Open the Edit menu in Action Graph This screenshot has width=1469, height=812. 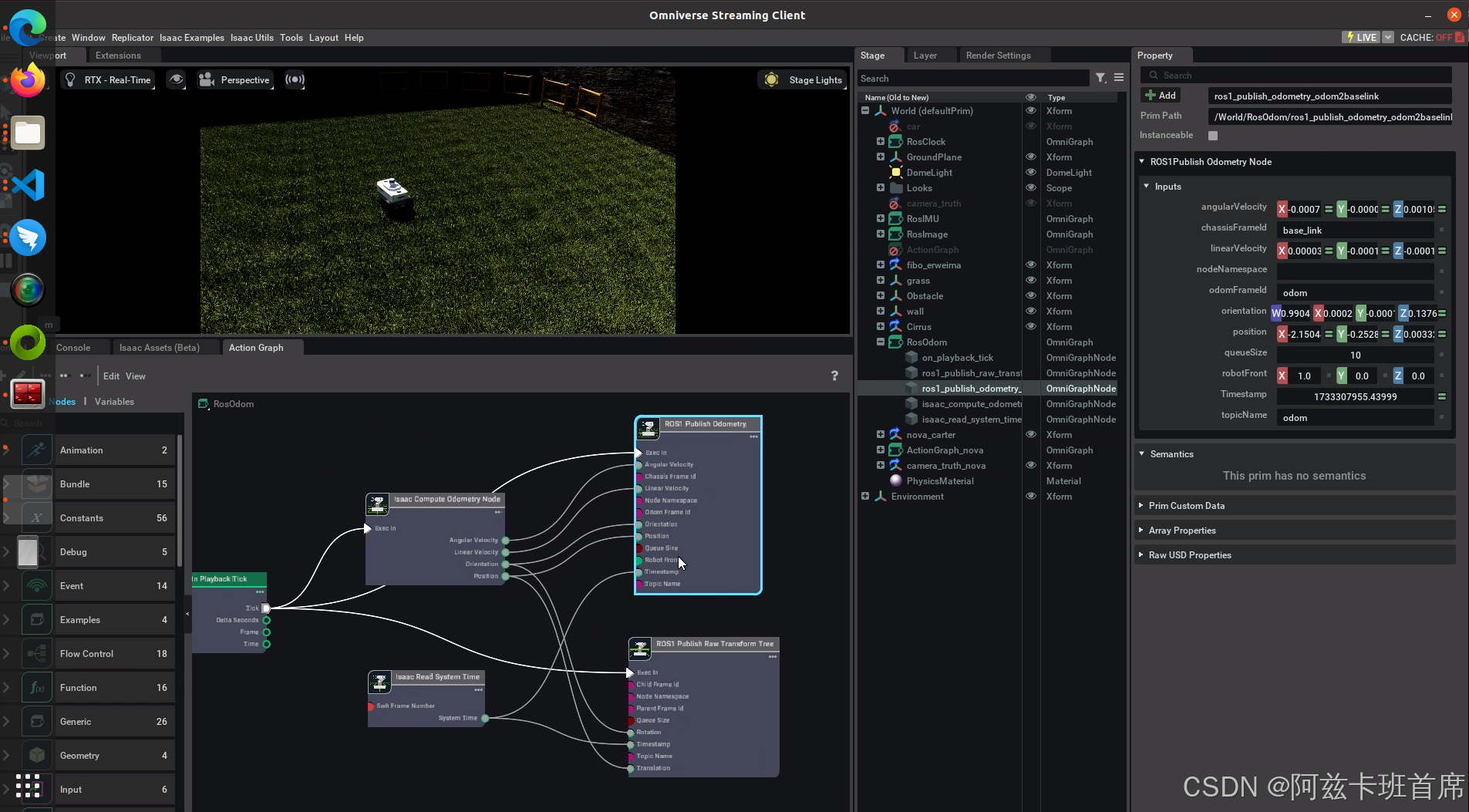click(x=112, y=376)
